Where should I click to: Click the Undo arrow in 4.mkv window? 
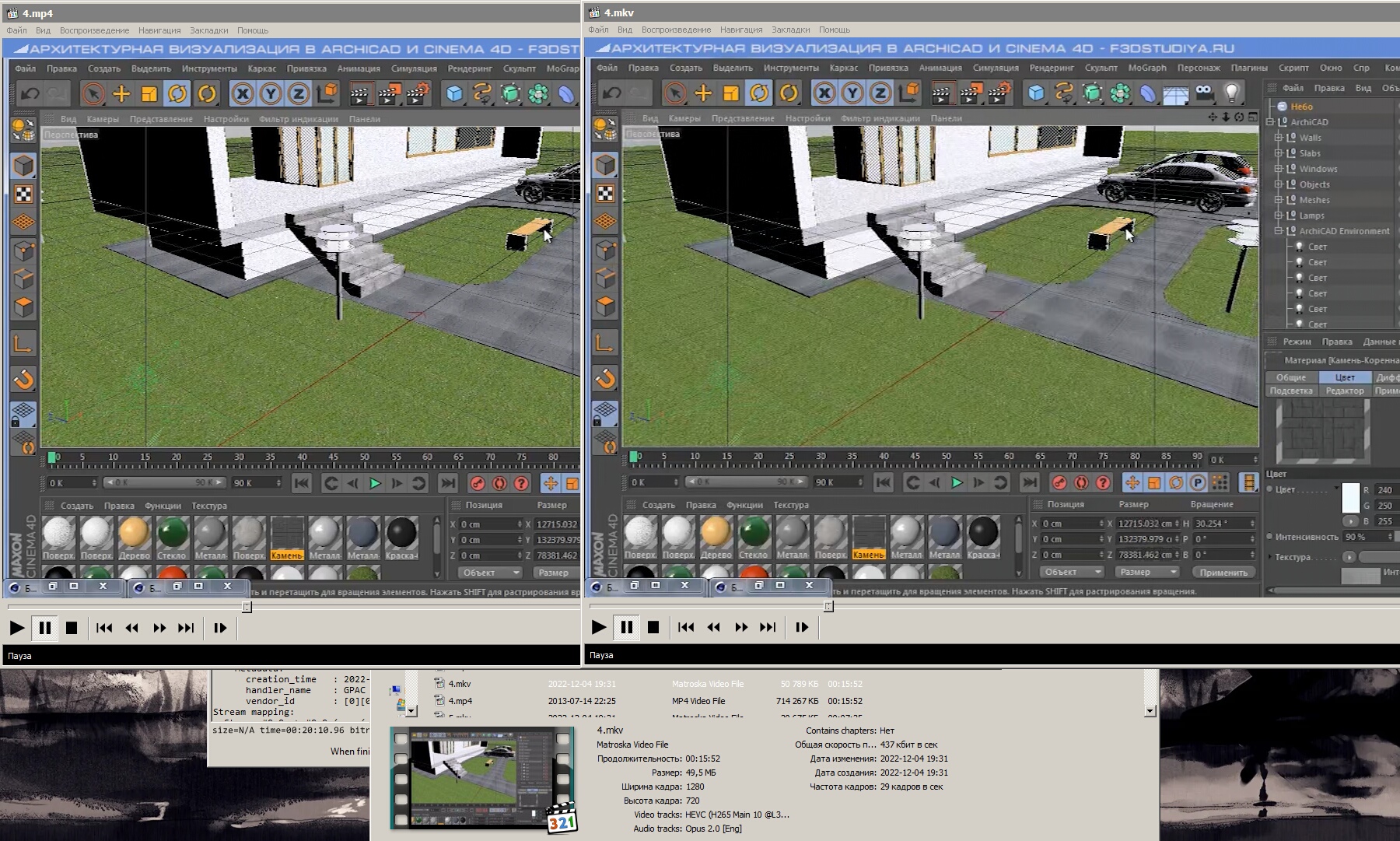[612, 93]
